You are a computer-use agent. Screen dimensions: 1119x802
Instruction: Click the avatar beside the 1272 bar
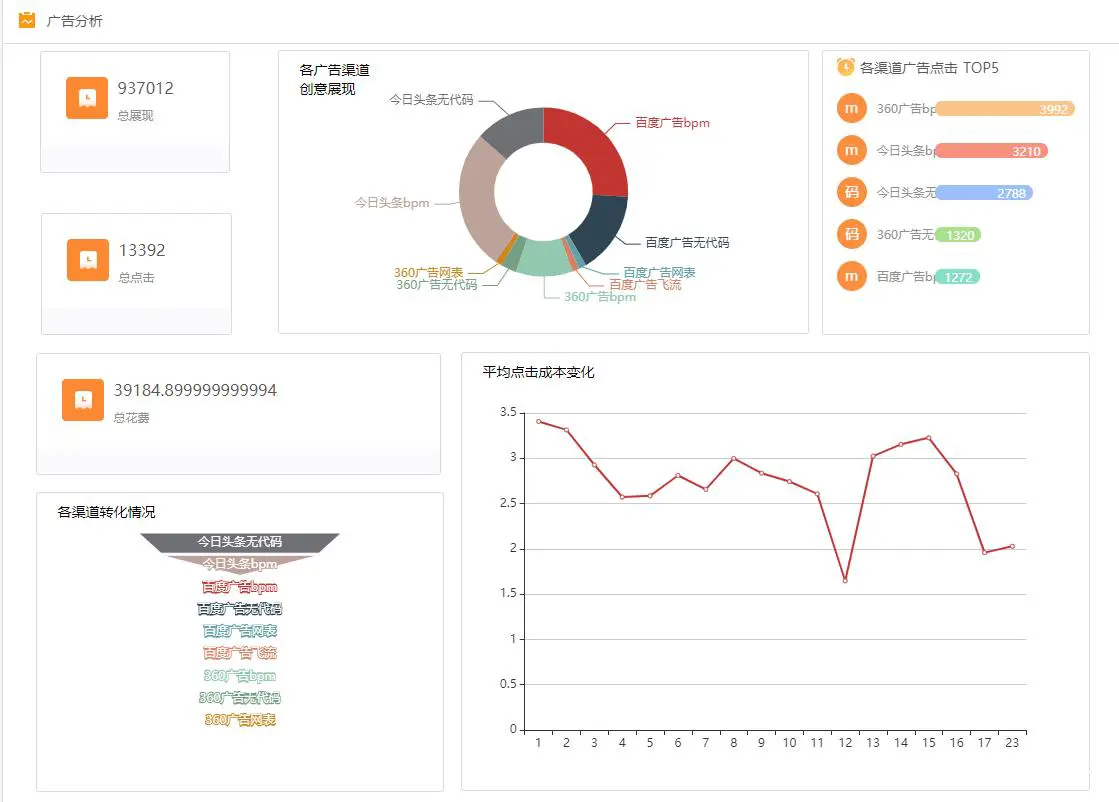[x=851, y=276]
